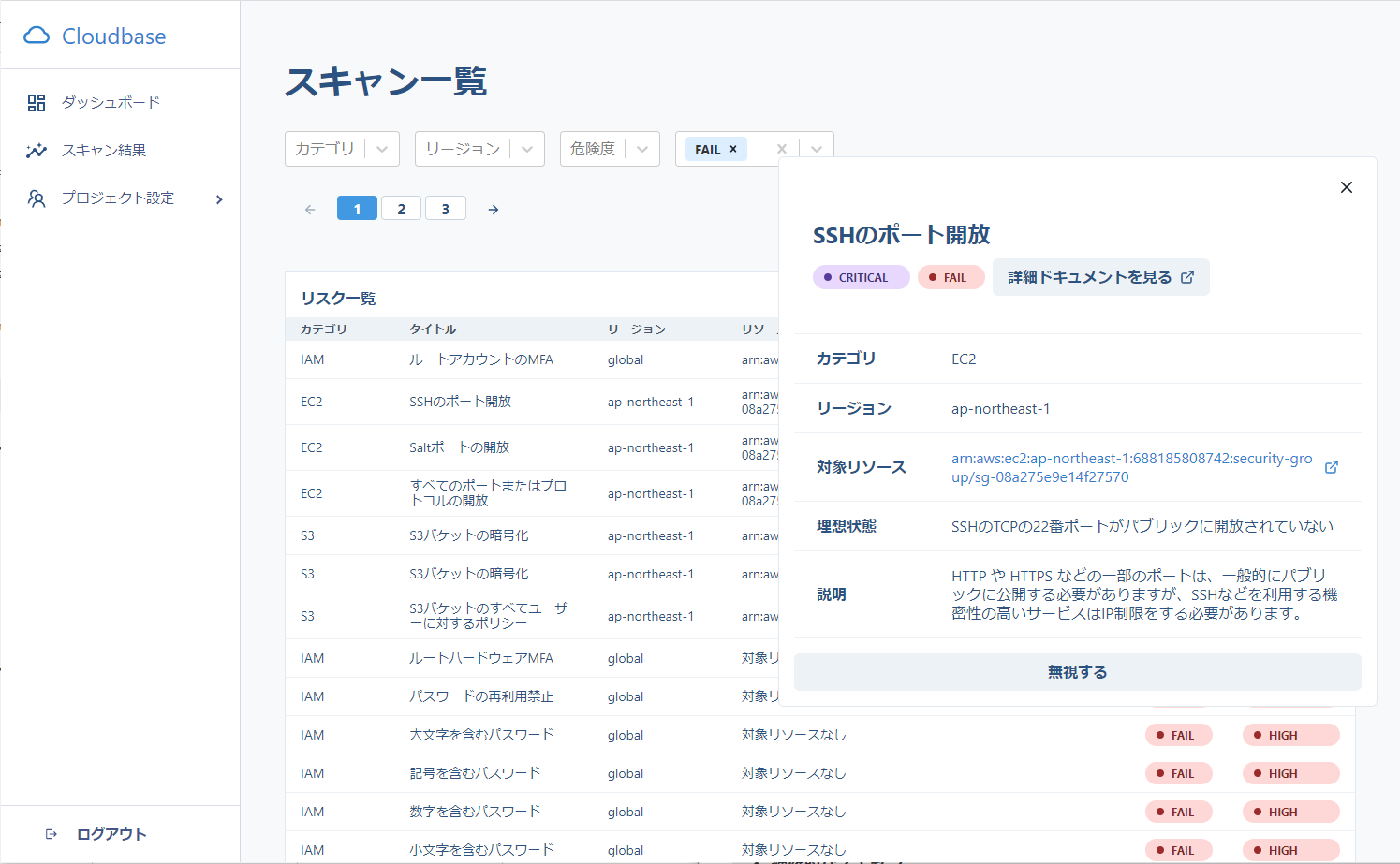Click the scan results chart icon
This screenshot has height=864, width=1400.
37,151
